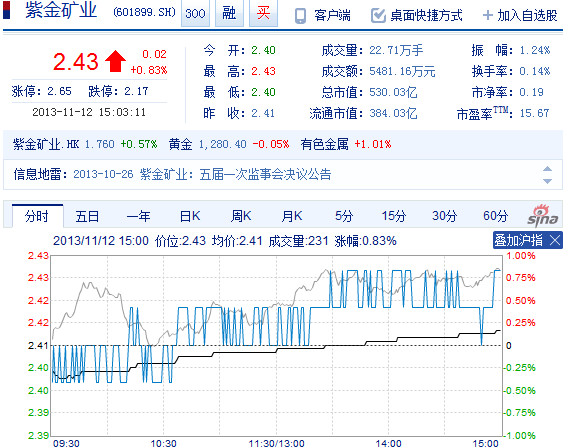Click the 成交额 5481.16万元 value
Viewport: 563px width, 448px height.
402,71
